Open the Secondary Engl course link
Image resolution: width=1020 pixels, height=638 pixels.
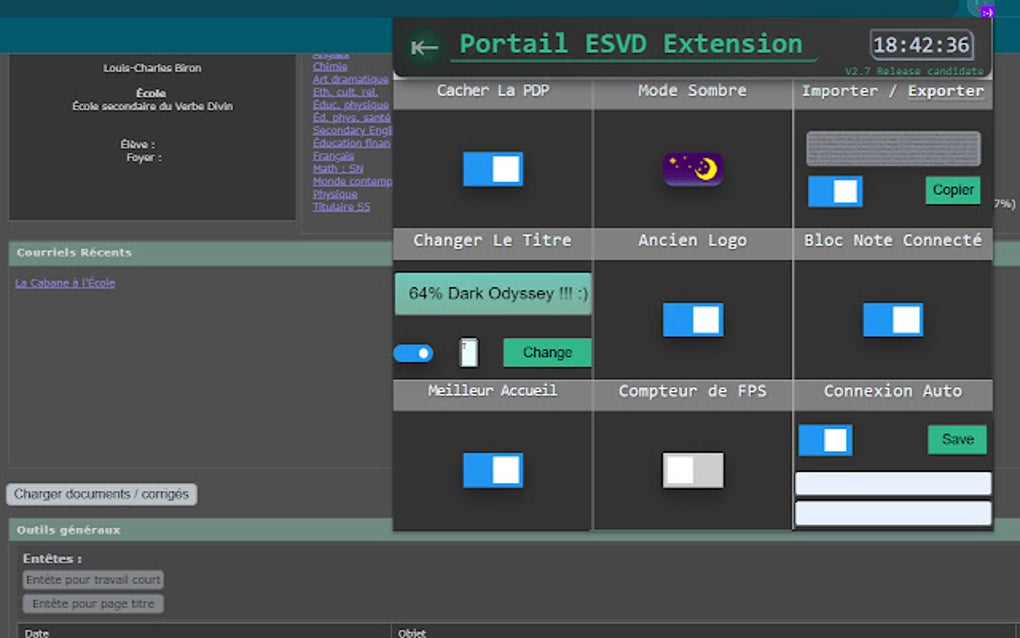[352, 130]
